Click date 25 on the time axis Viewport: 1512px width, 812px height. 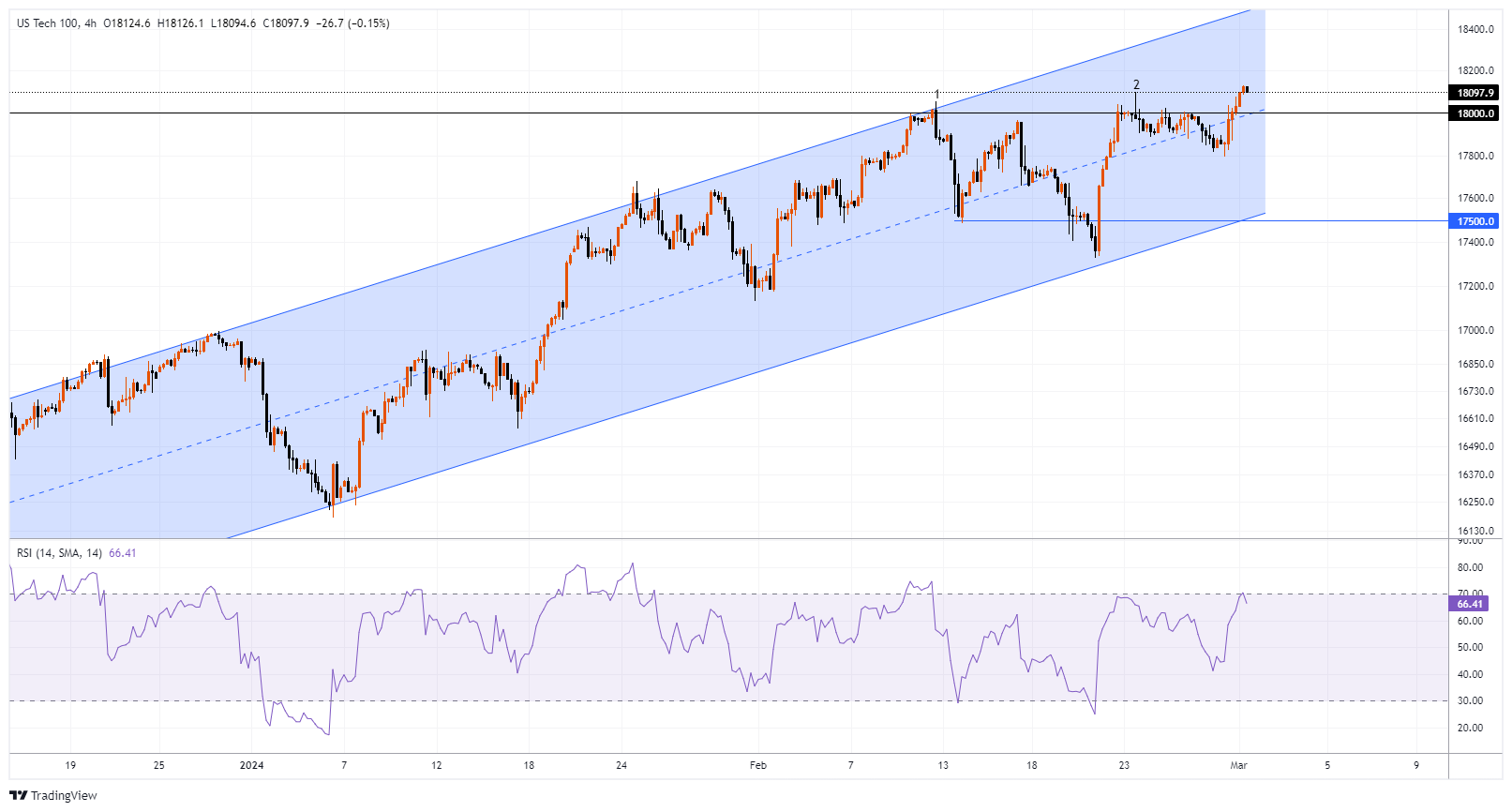click(x=158, y=765)
